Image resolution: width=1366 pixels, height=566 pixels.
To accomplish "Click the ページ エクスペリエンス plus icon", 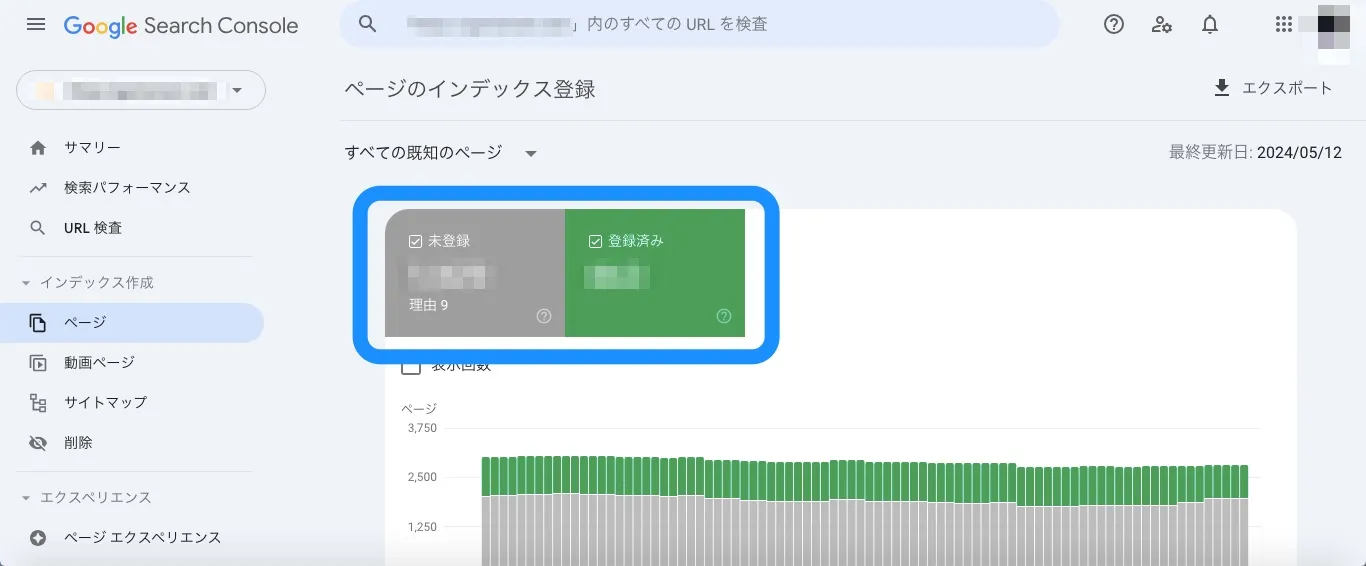I will pos(38,538).
